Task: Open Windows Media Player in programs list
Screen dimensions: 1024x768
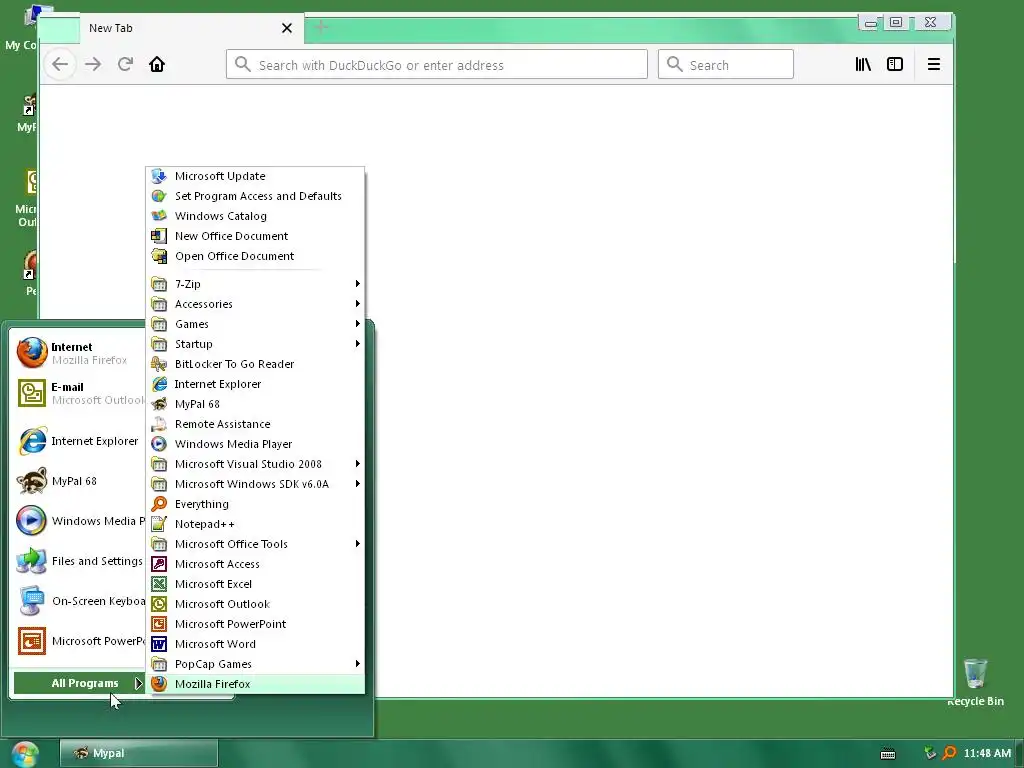Action: click(x=255, y=444)
